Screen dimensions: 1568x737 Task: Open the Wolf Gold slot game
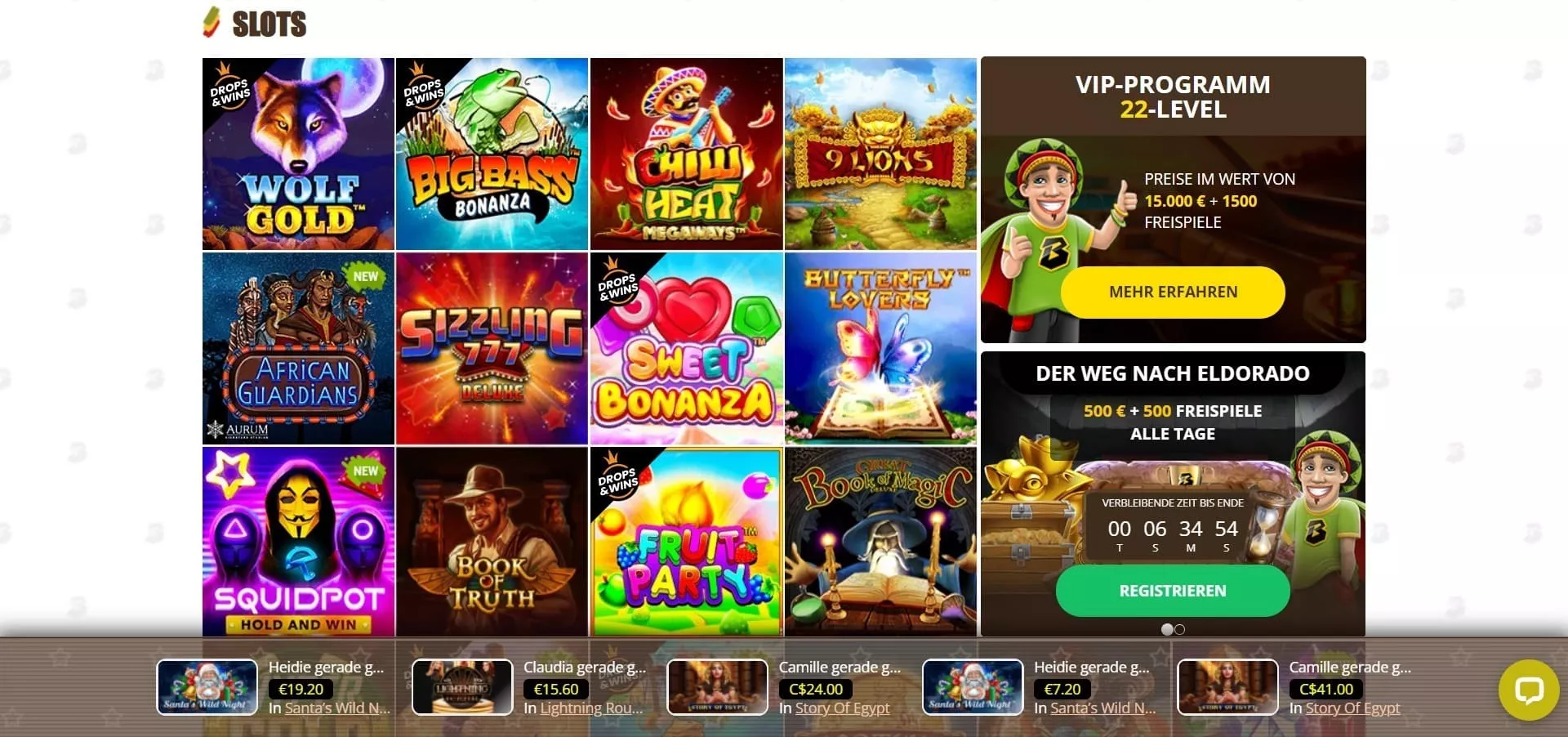pyautogui.click(x=298, y=154)
